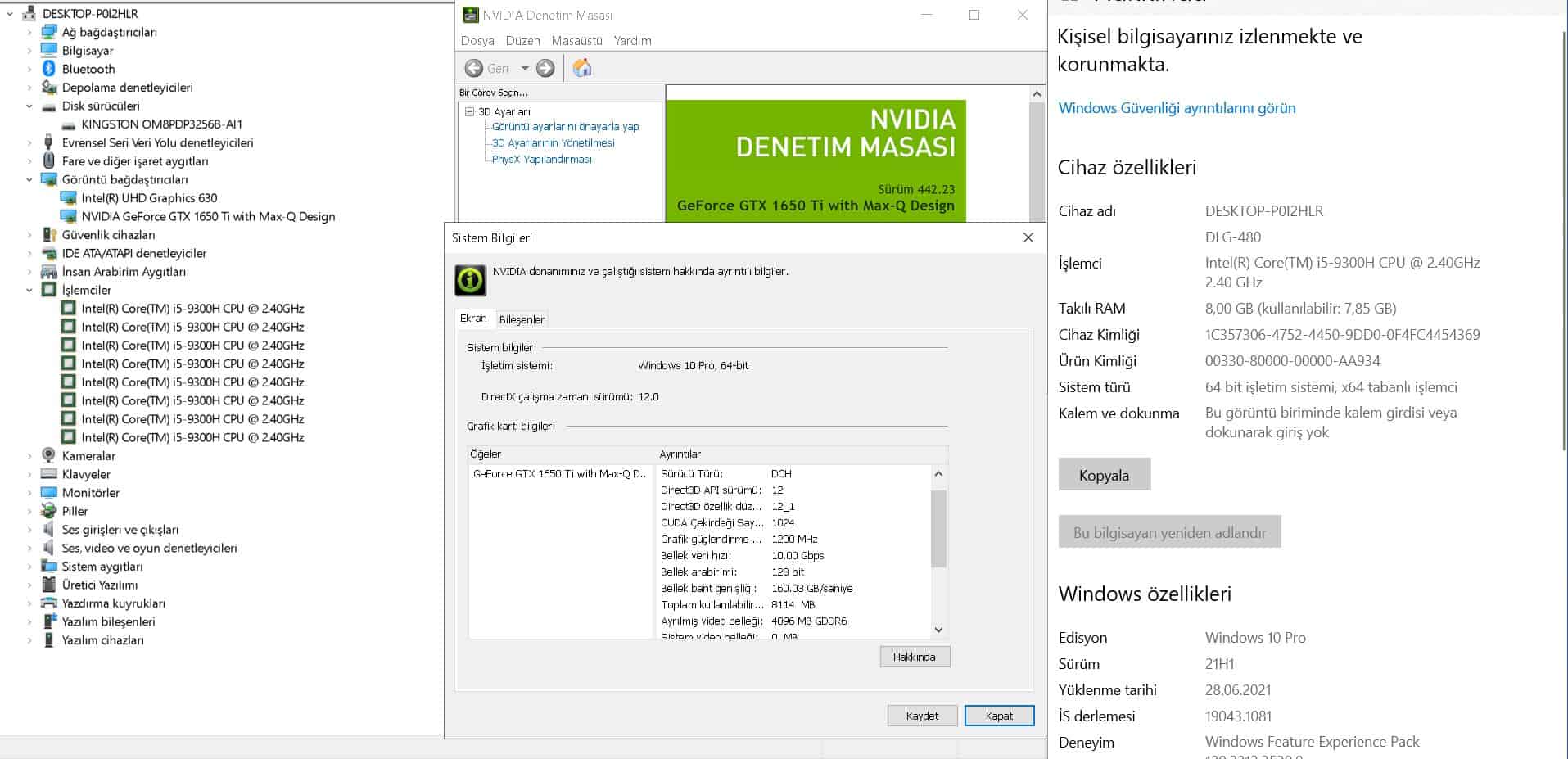
Task: Click the Üretici Yazılımı firmware icon
Action: point(49,585)
